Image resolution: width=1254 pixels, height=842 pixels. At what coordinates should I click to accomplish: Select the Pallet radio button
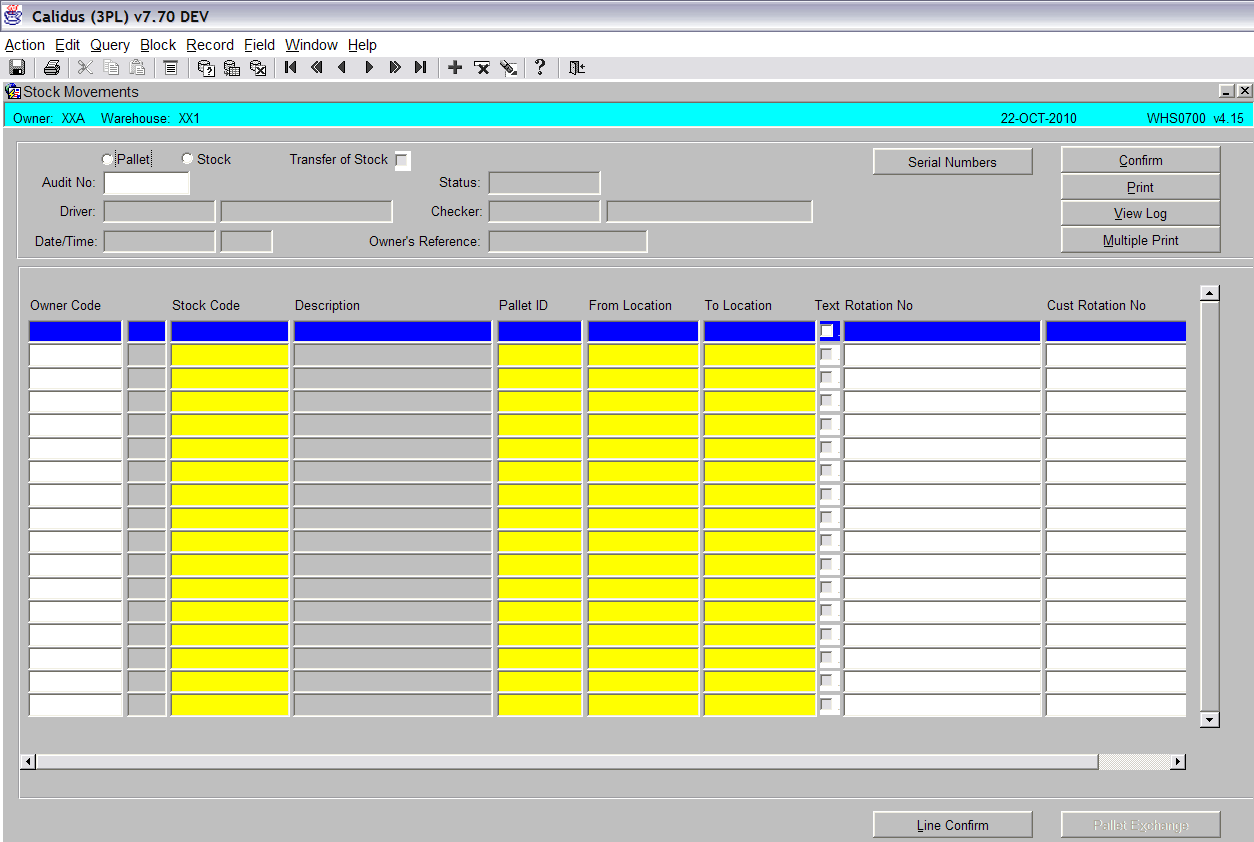[108, 159]
